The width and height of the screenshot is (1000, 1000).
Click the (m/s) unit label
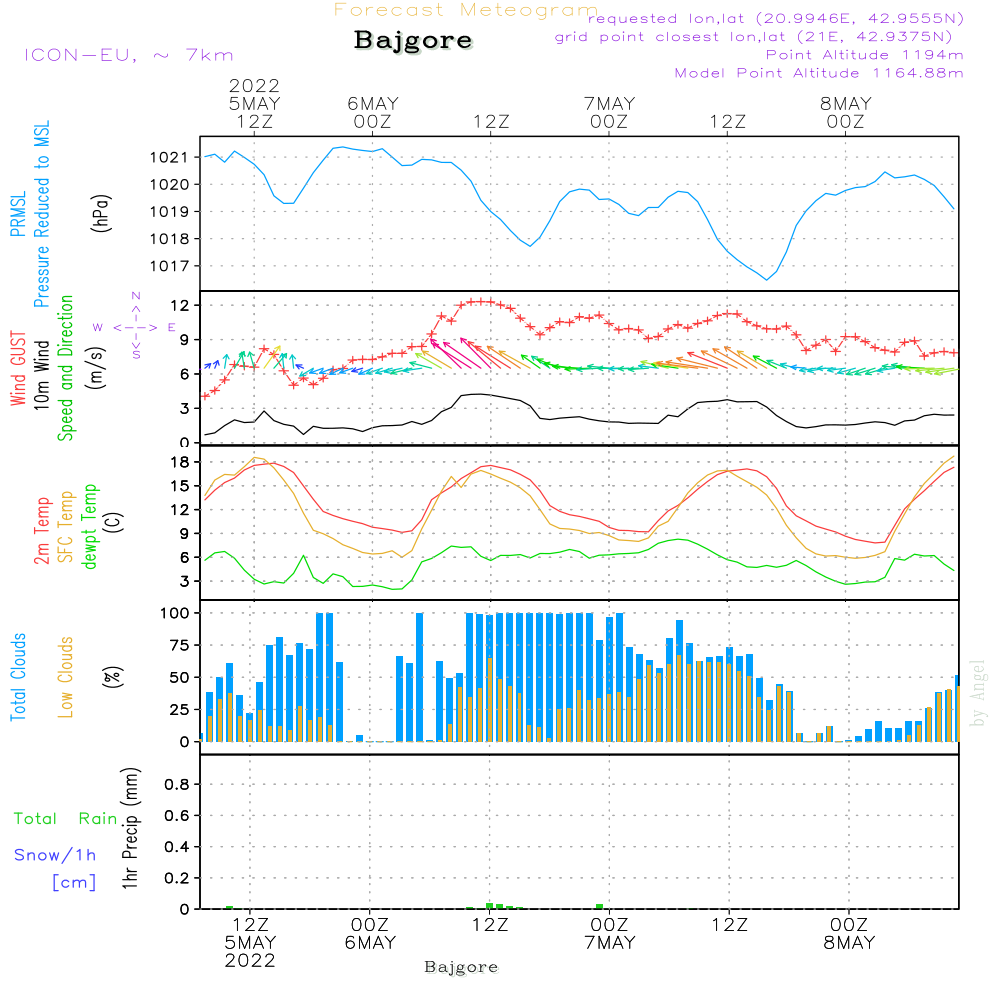tap(96, 369)
